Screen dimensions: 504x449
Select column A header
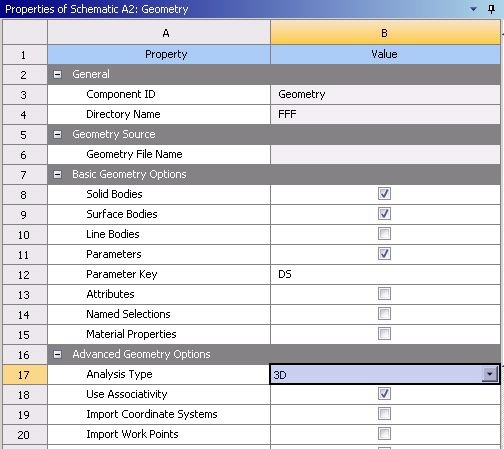point(159,32)
